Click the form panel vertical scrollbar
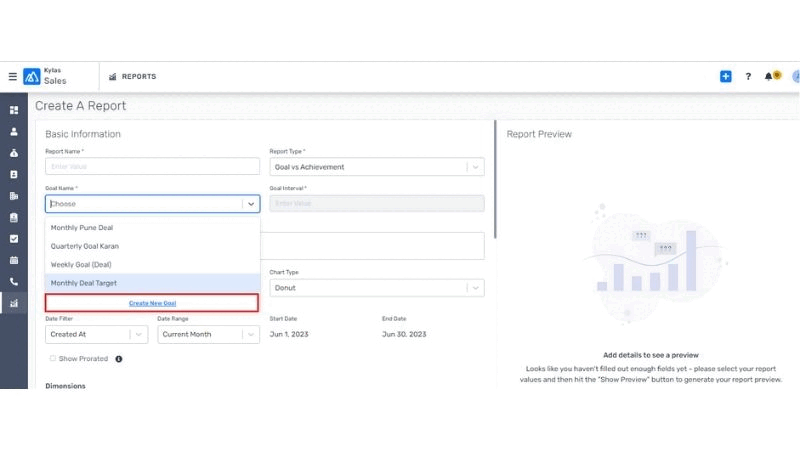 coord(495,179)
